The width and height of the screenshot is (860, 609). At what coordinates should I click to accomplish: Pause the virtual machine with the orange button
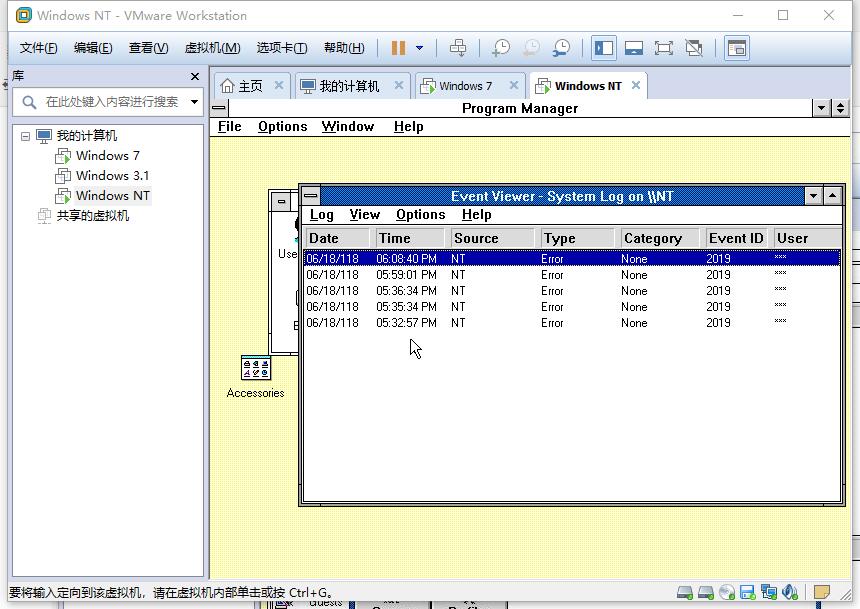click(x=398, y=48)
